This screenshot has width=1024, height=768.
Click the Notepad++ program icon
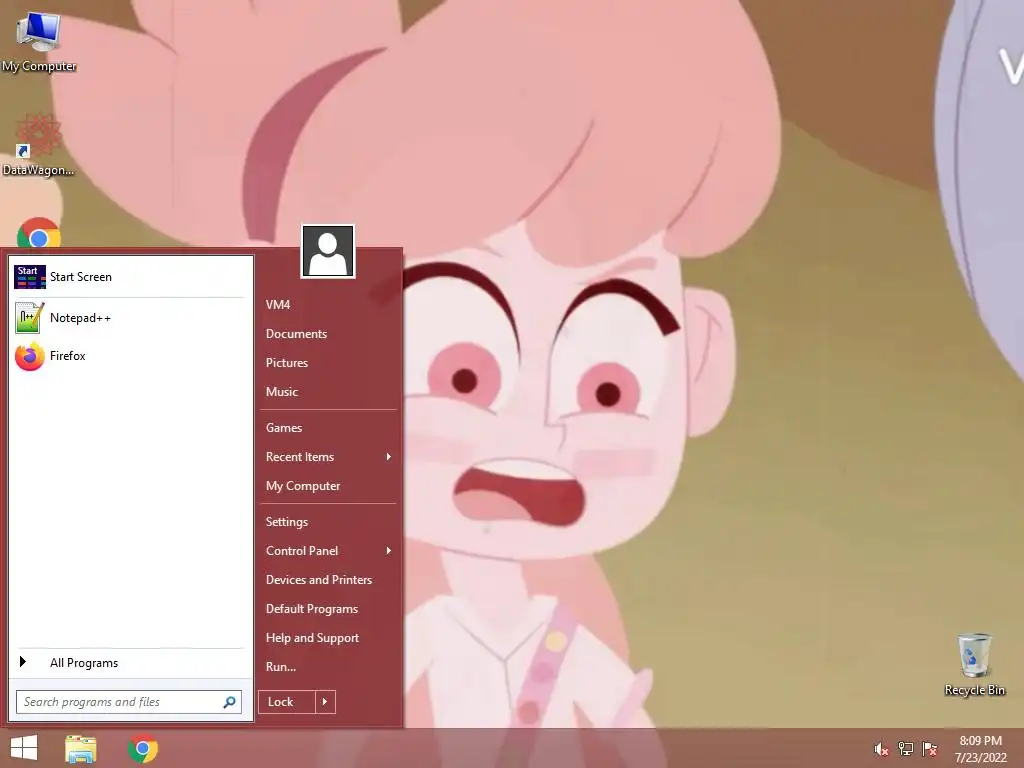[29, 317]
